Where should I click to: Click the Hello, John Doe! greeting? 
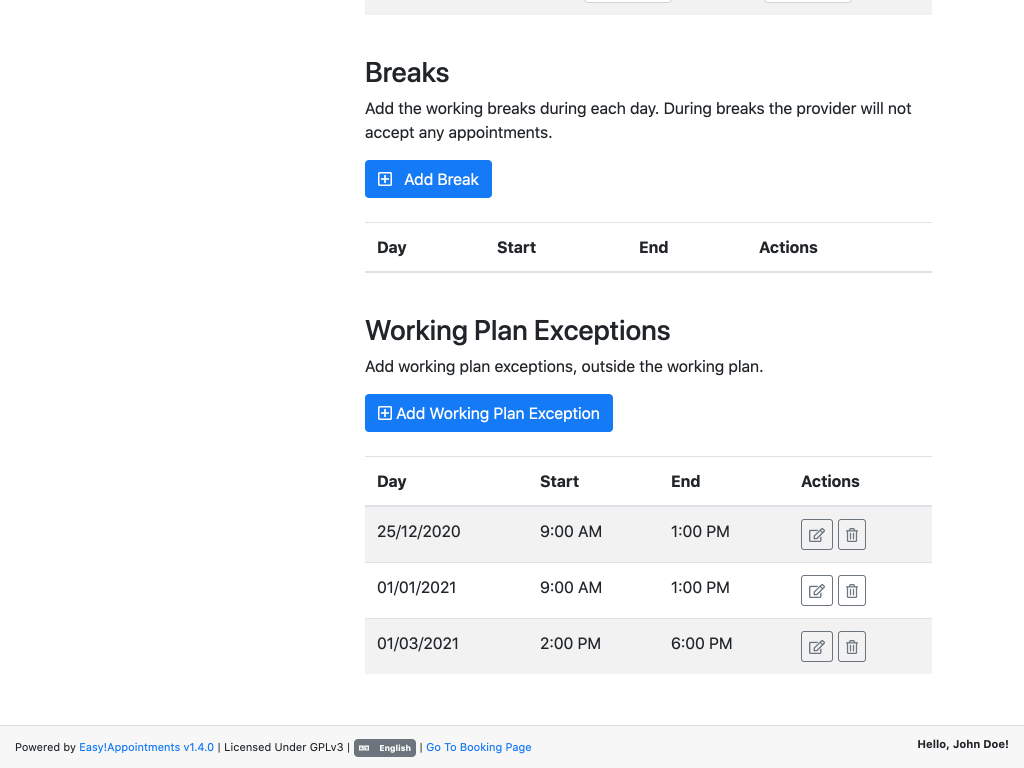963,744
